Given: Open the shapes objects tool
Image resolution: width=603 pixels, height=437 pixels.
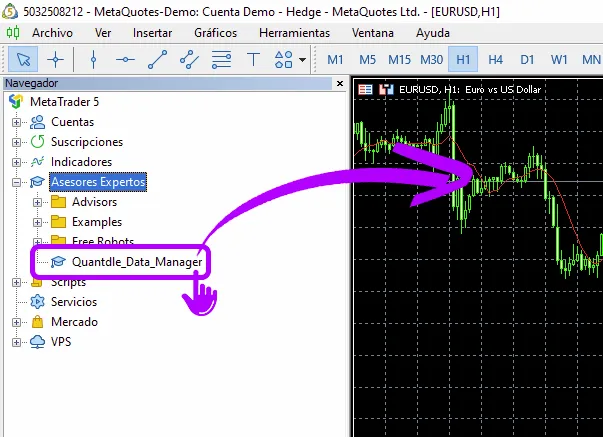Looking at the screenshot, I should 284,60.
